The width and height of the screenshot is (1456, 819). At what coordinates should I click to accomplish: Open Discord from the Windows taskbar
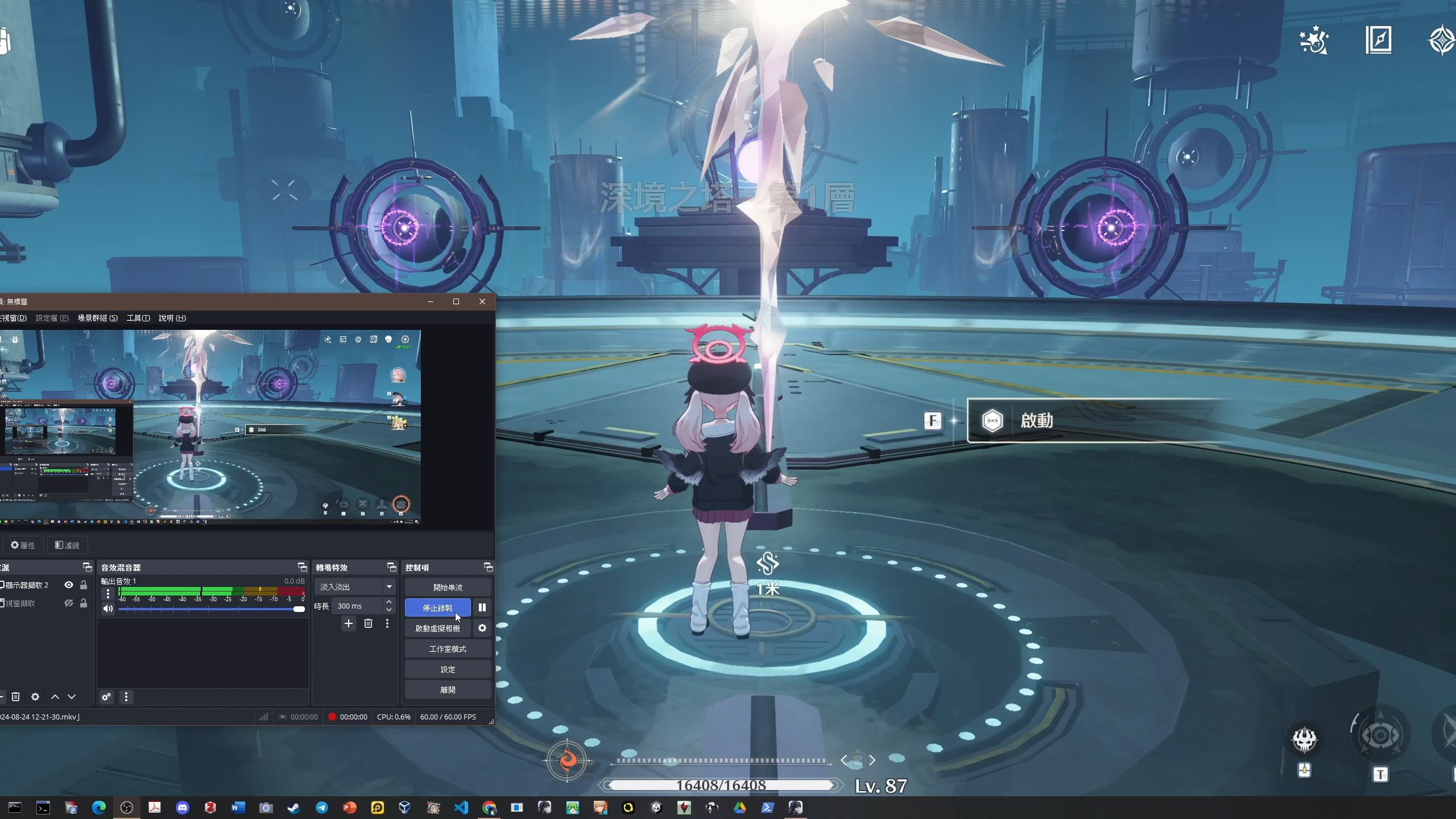pos(182,807)
